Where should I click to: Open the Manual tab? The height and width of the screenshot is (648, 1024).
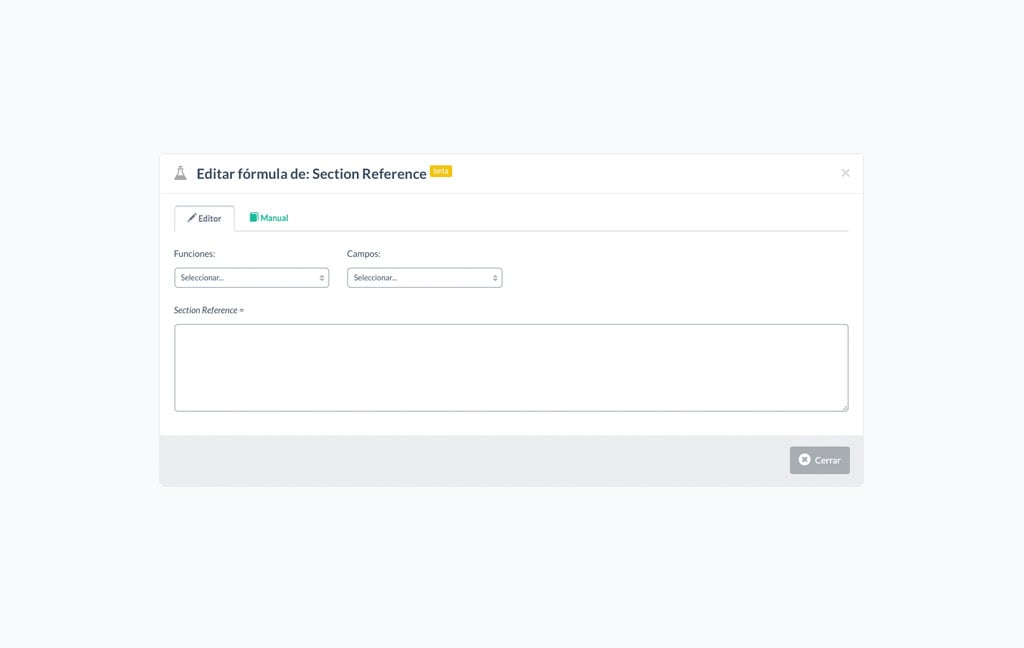[x=268, y=218]
